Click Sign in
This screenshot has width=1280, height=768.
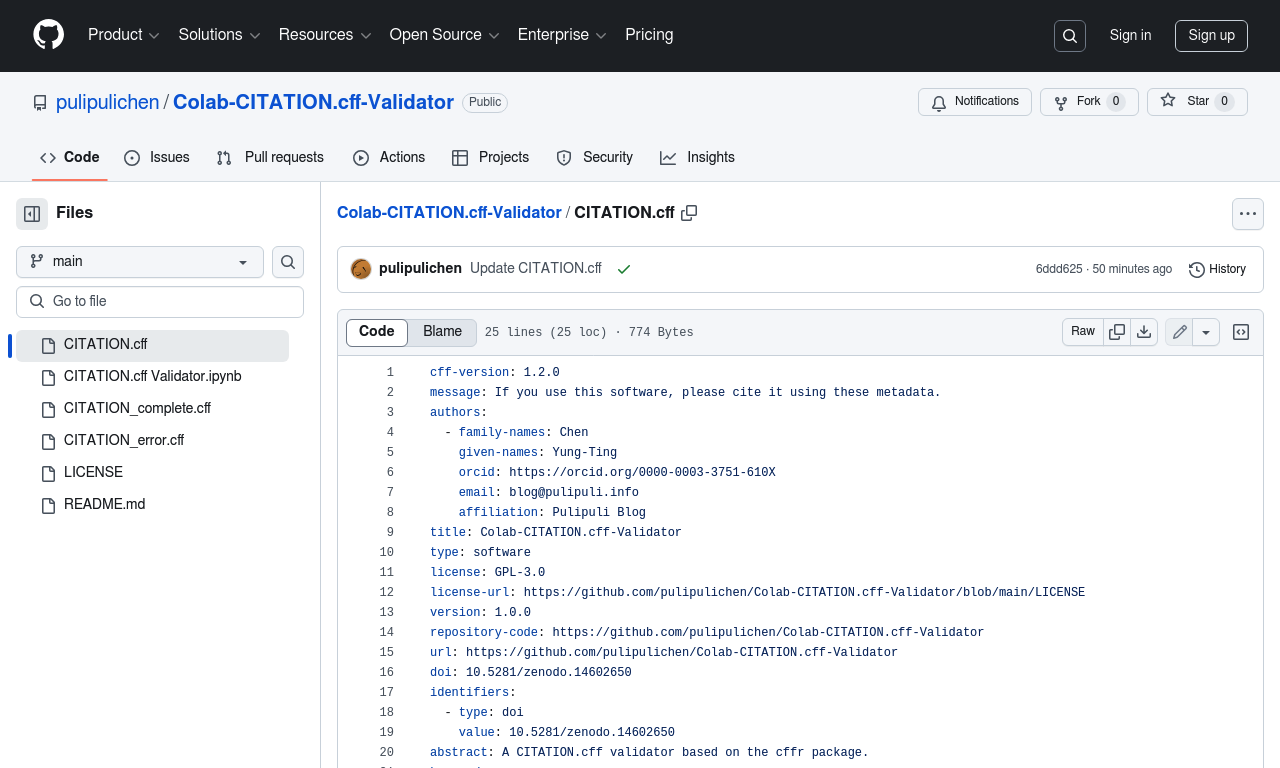[x=1130, y=35]
